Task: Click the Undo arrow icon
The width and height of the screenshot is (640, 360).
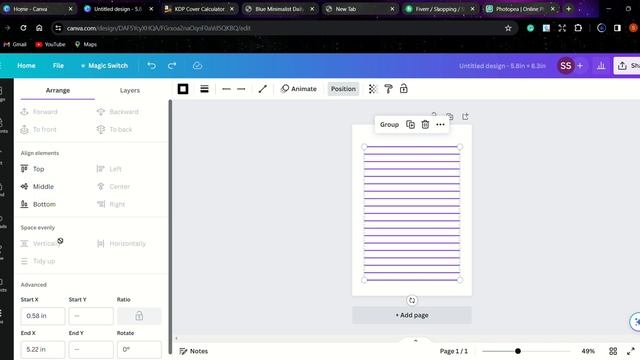Action: pos(151,66)
